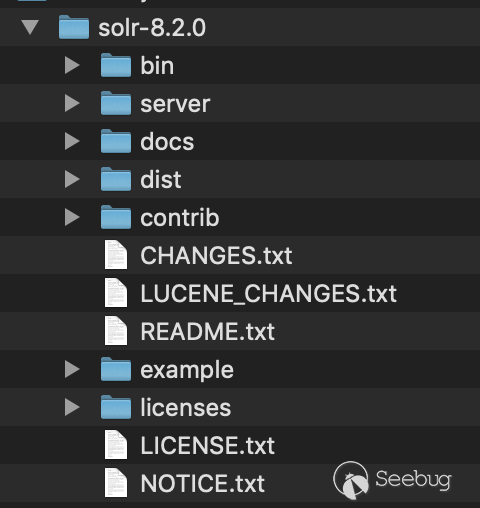Click the bin folder icon
This screenshot has width=480, height=508.
116,65
